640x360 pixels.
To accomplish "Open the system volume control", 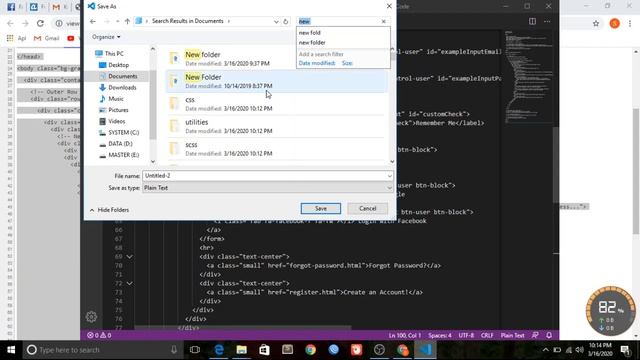I will 579,350.
